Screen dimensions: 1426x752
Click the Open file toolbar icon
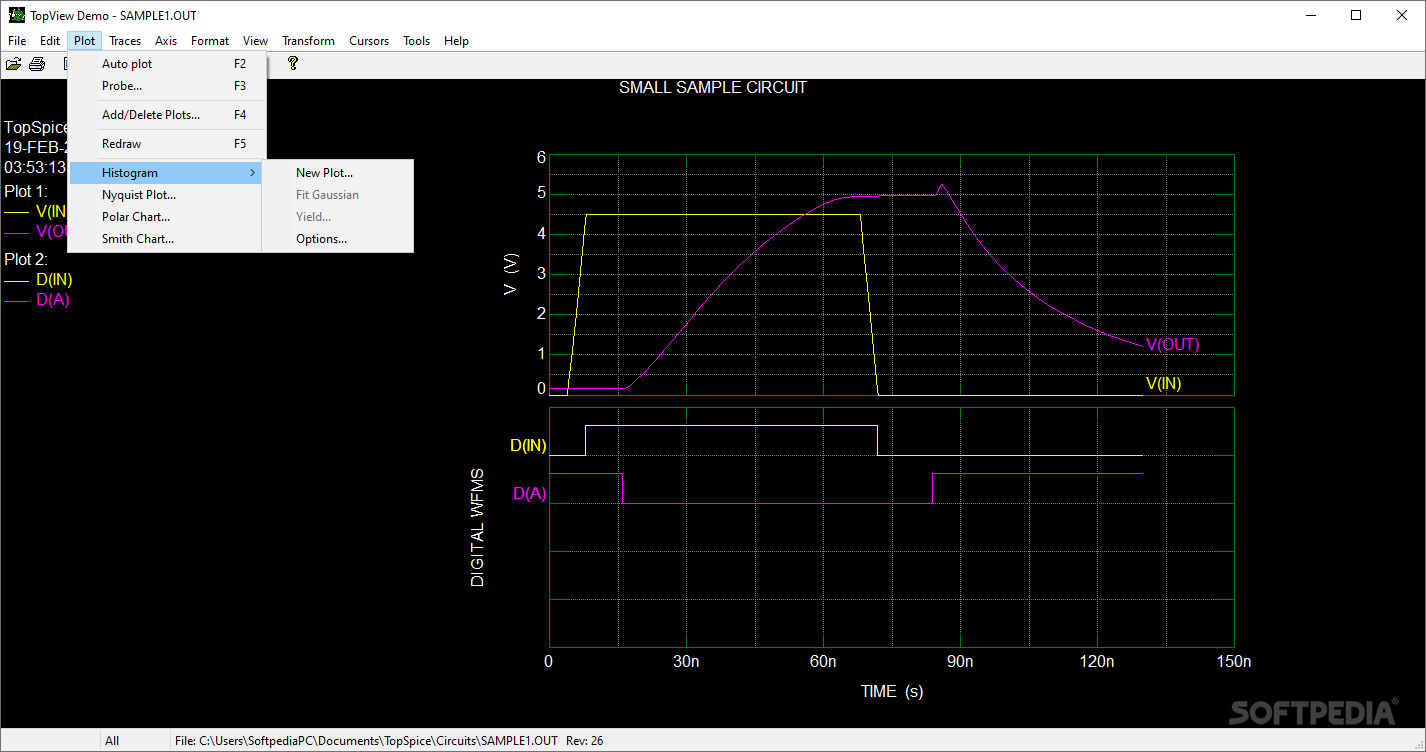(14, 64)
